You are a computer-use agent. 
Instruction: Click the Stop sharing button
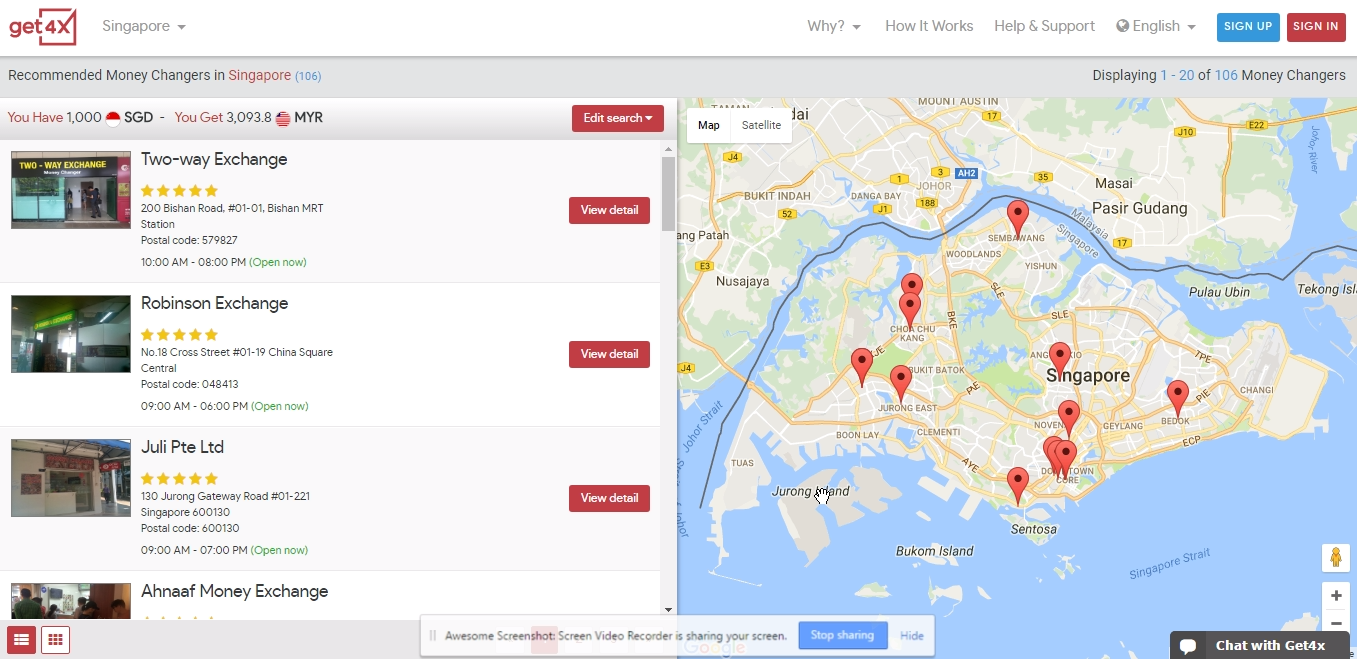[x=842, y=635]
